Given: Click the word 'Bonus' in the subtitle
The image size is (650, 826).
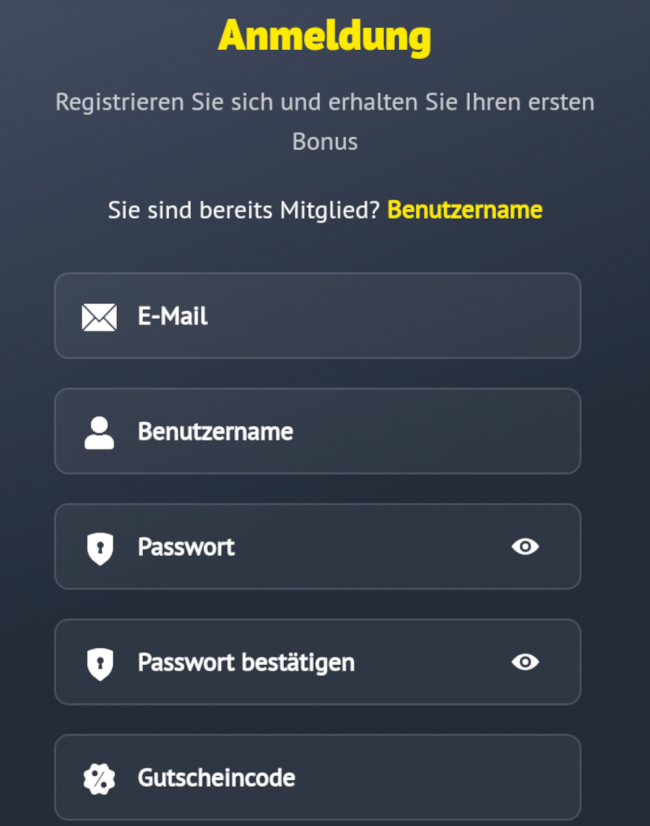Looking at the screenshot, I should 324,141.
